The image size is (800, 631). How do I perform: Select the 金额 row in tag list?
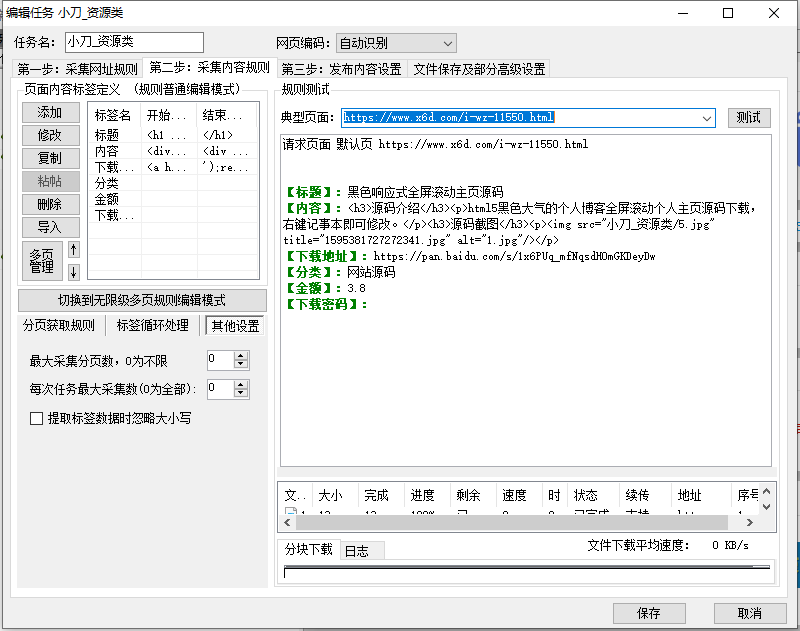click(107, 199)
